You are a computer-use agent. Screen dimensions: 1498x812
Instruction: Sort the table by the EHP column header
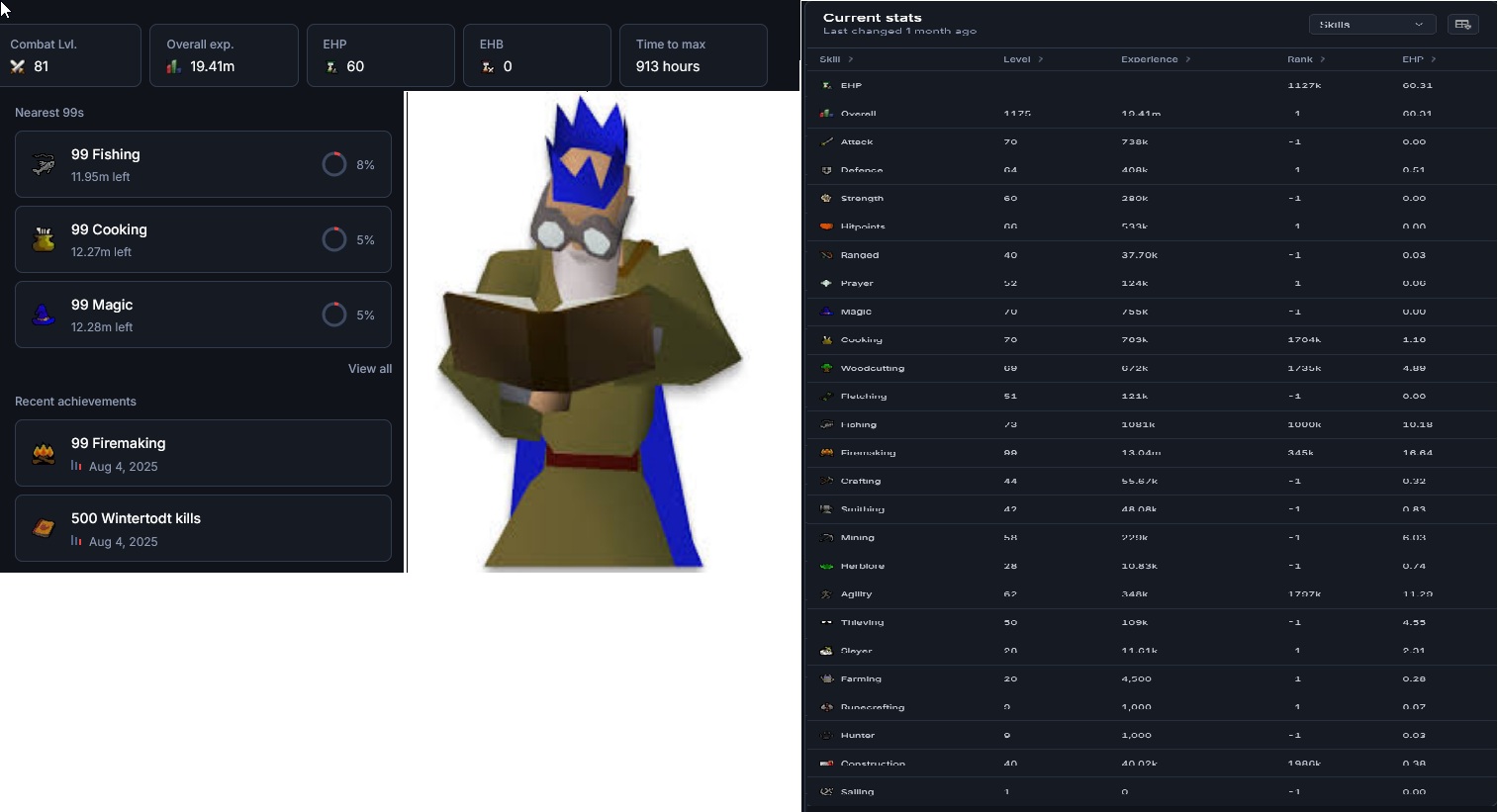(x=1419, y=59)
